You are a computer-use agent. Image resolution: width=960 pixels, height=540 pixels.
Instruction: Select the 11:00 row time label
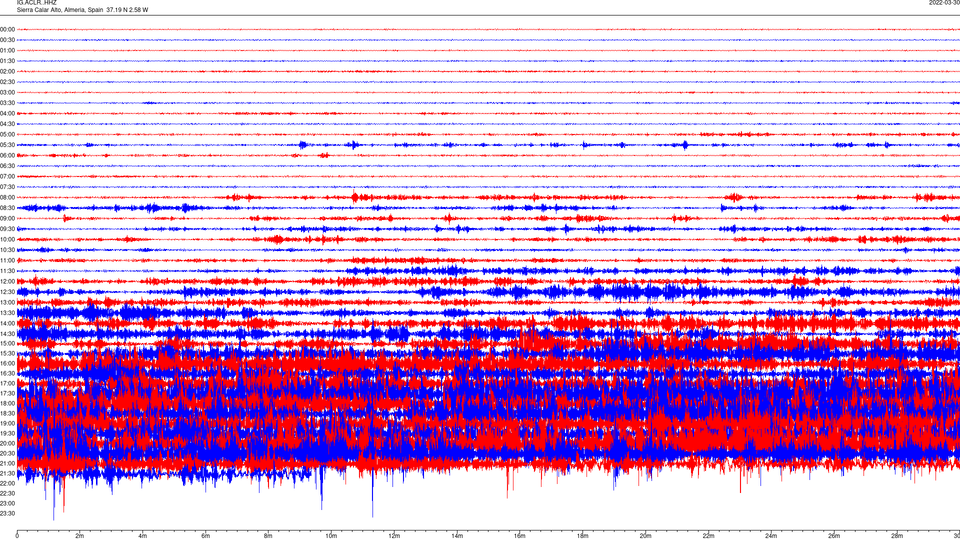7,260
